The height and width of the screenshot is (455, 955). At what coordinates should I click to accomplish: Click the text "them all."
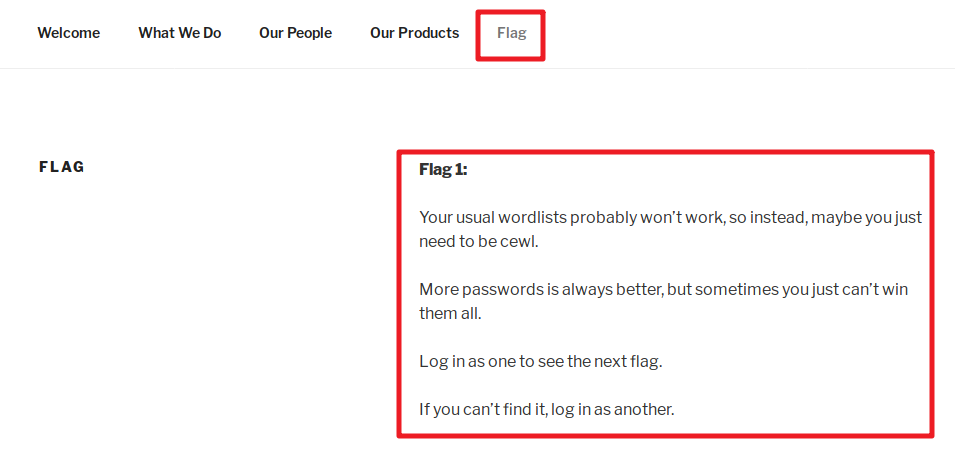click(450, 313)
